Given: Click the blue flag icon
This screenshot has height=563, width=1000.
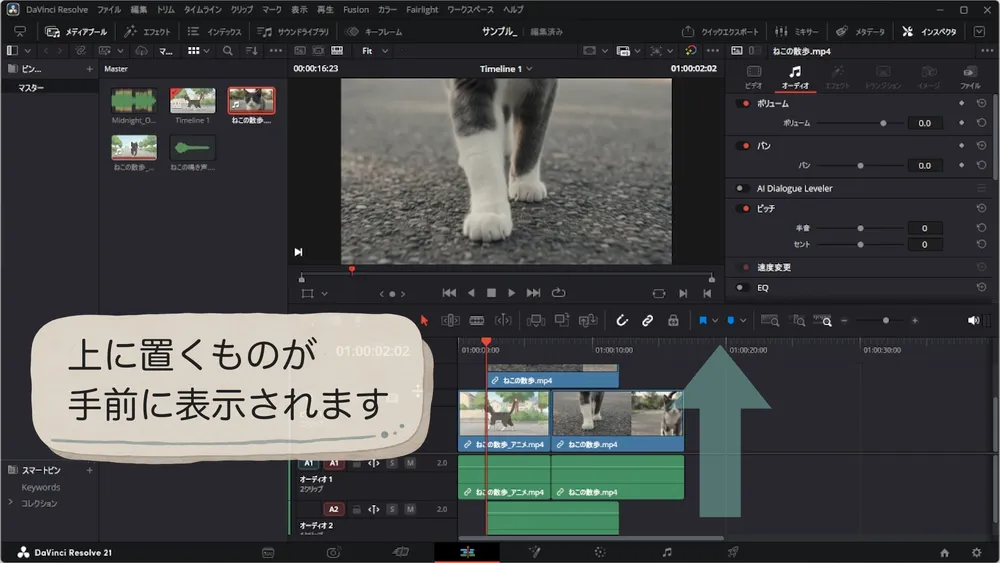Looking at the screenshot, I should point(703,320).
